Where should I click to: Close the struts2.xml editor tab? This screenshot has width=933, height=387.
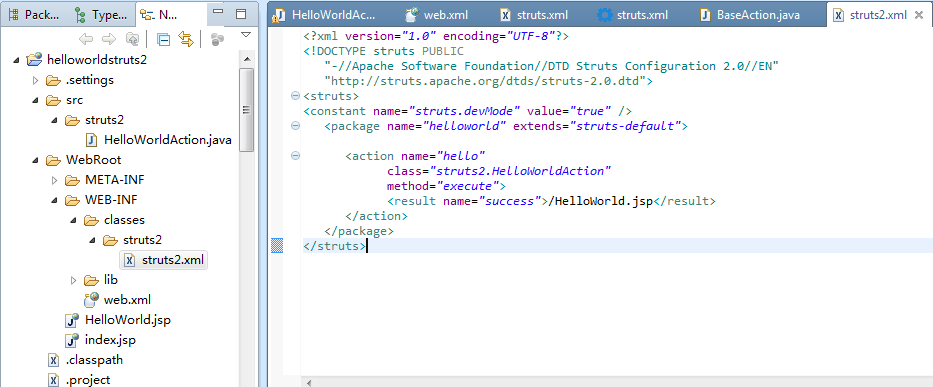919,15
